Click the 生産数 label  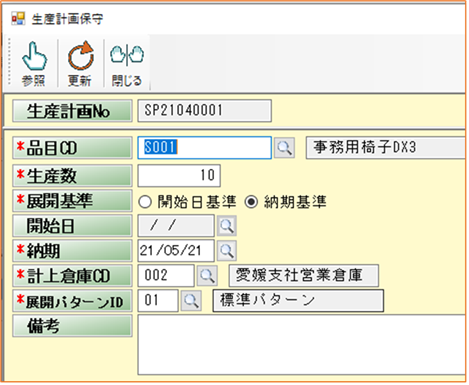click(x=72, y=175)
